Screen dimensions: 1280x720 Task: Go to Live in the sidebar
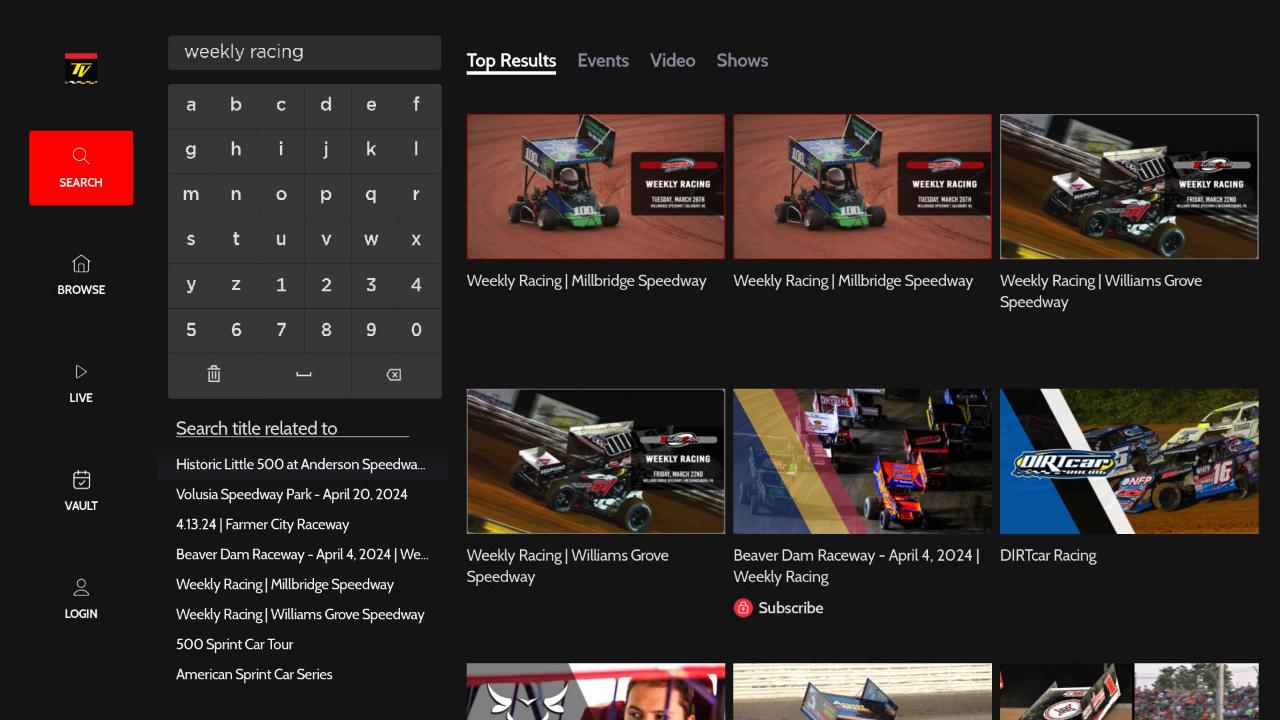coord(81,384)
